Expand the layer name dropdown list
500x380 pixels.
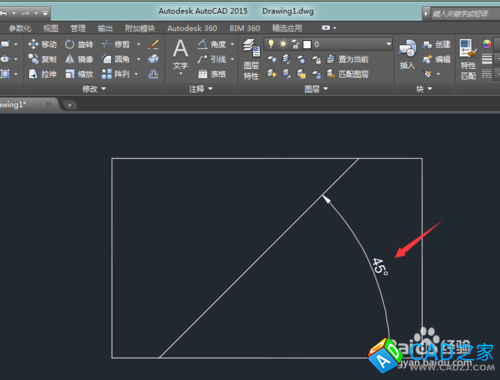(x=388, y=44)
